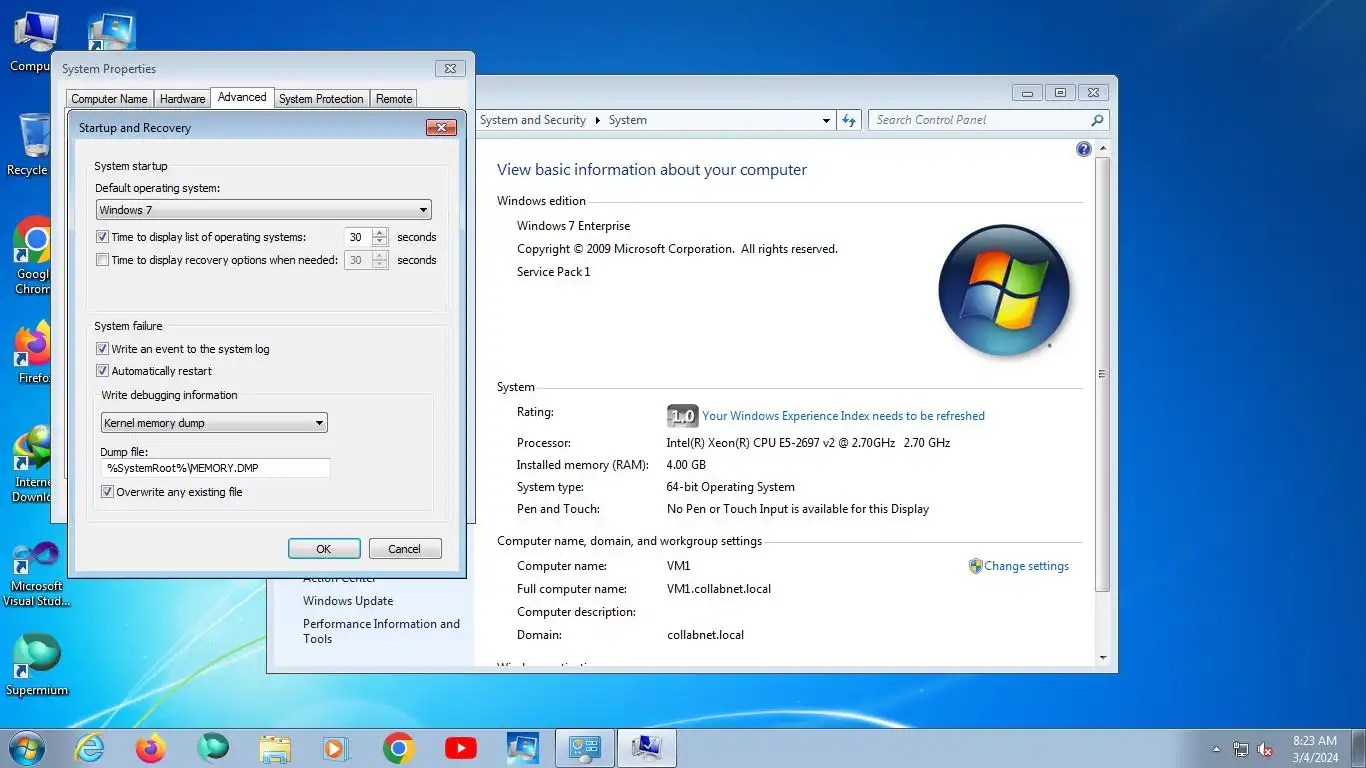Click the System breadcrumb in address bar
The width and height of the screenshot is (1366, 768).
[627, 120]
